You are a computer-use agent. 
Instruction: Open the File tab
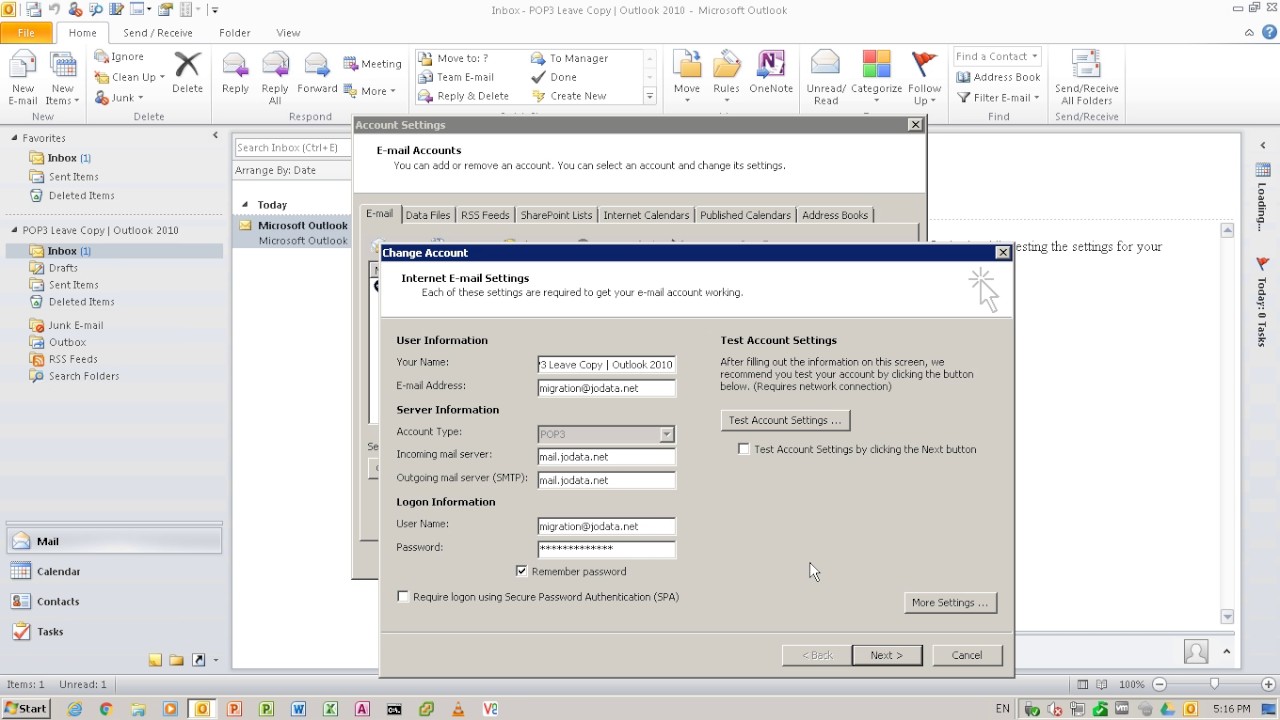pyautogui.click(x=26, y=33)
